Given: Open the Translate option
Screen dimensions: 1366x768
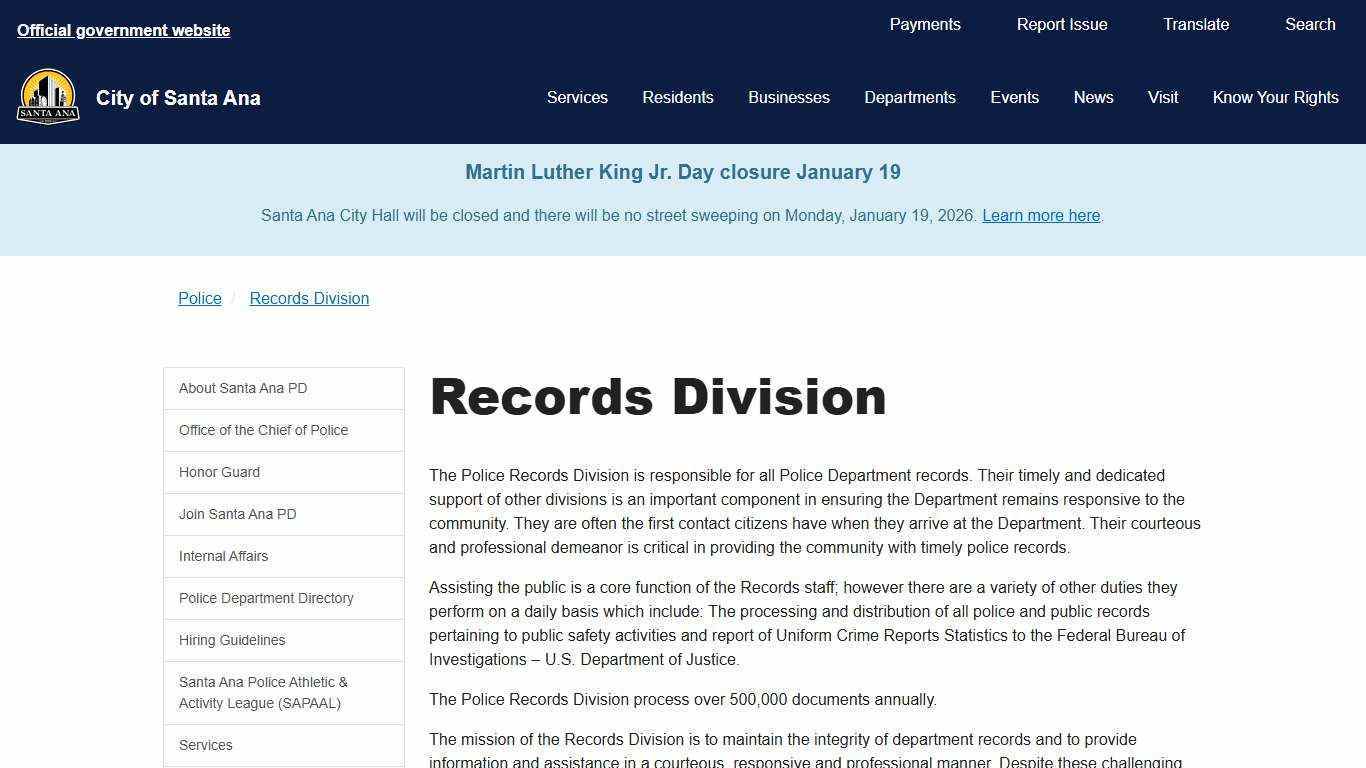Looking at the screenshot, I should 1196,24.
